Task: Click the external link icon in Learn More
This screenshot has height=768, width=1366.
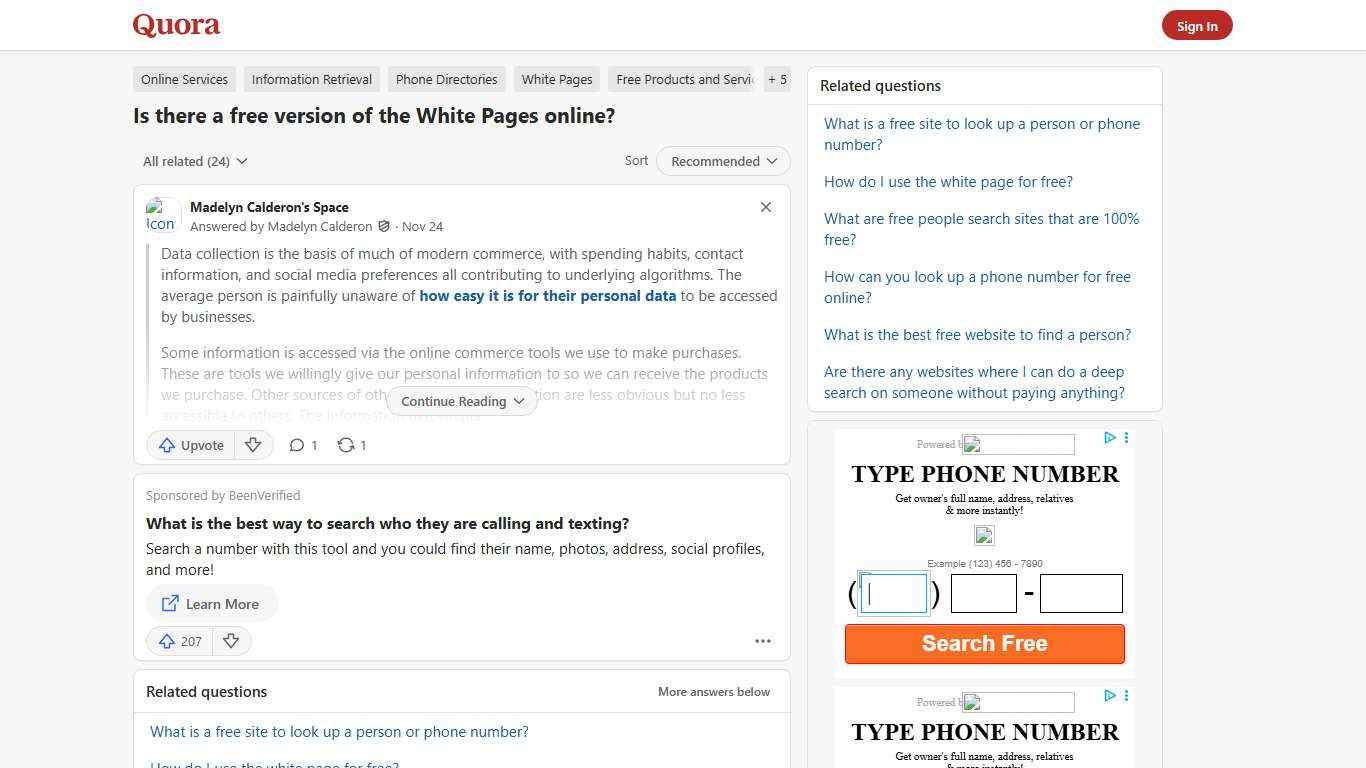Action: [170, 603]
